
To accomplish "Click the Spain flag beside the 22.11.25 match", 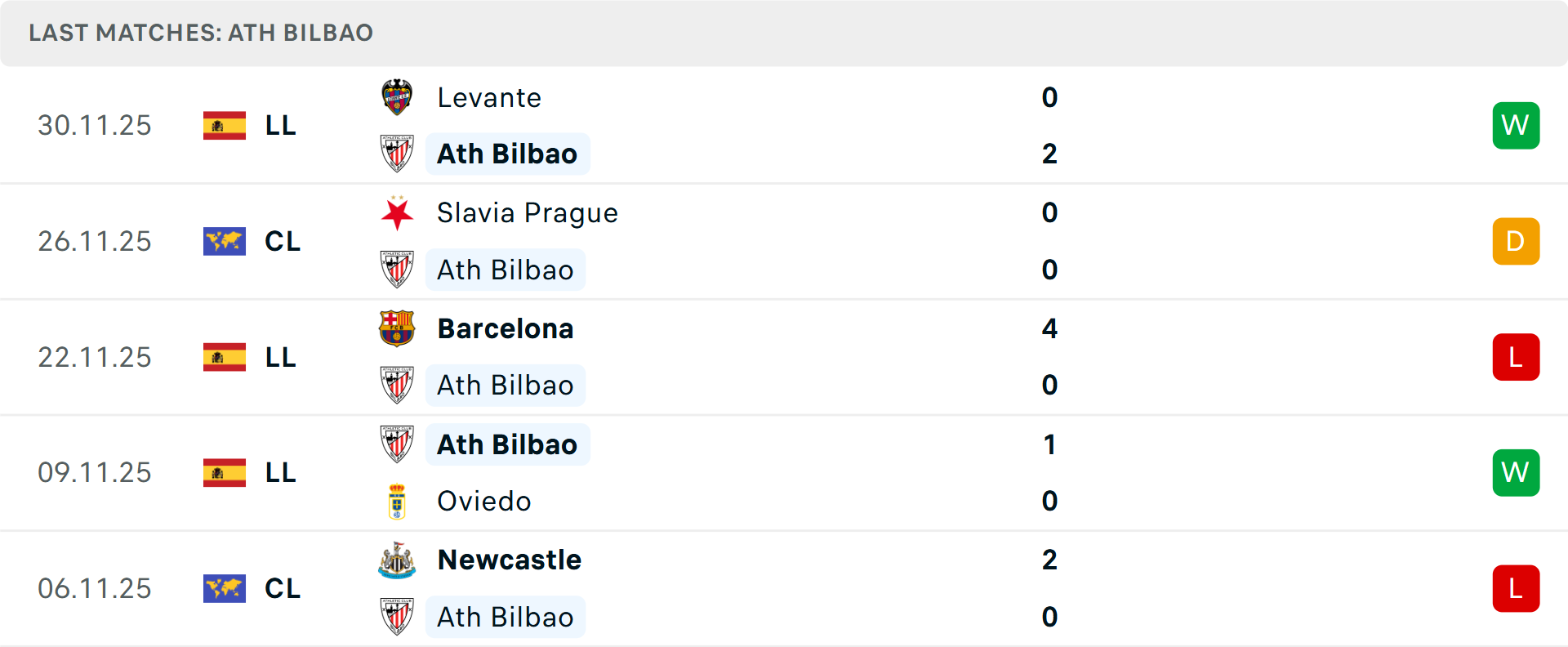I will click(225, 357).
